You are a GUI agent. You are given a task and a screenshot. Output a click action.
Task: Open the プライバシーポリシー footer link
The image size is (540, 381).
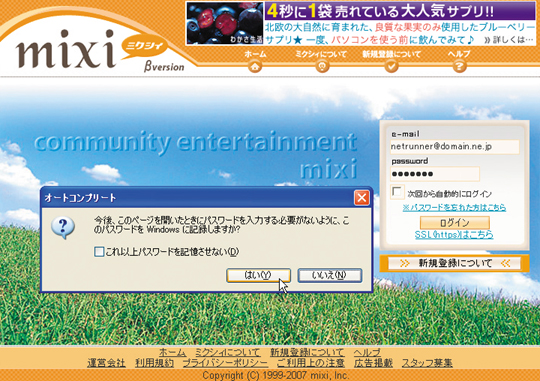pos(225,363)
